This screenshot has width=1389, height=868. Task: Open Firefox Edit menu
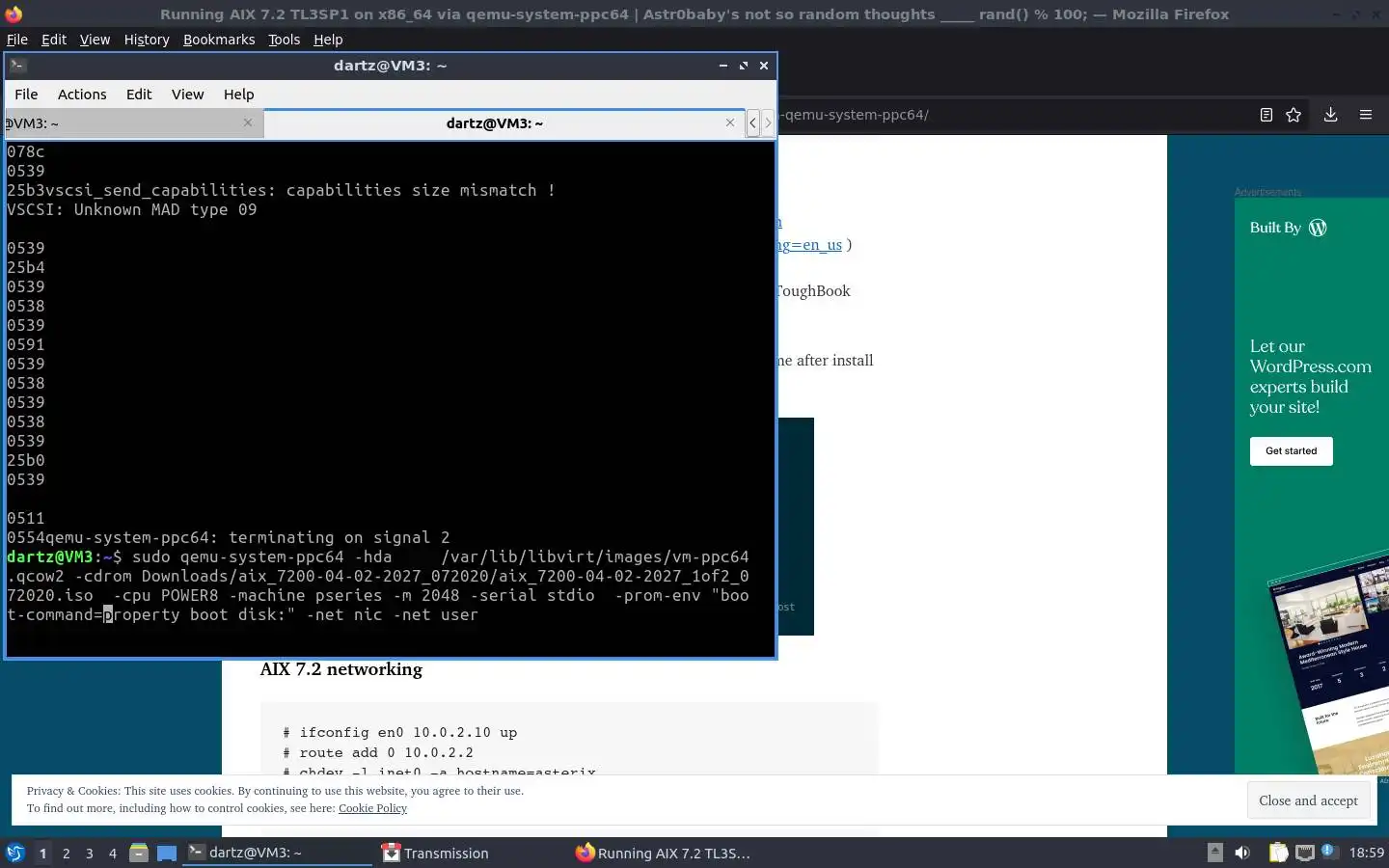pyautogui.click(x=54, y=40)
